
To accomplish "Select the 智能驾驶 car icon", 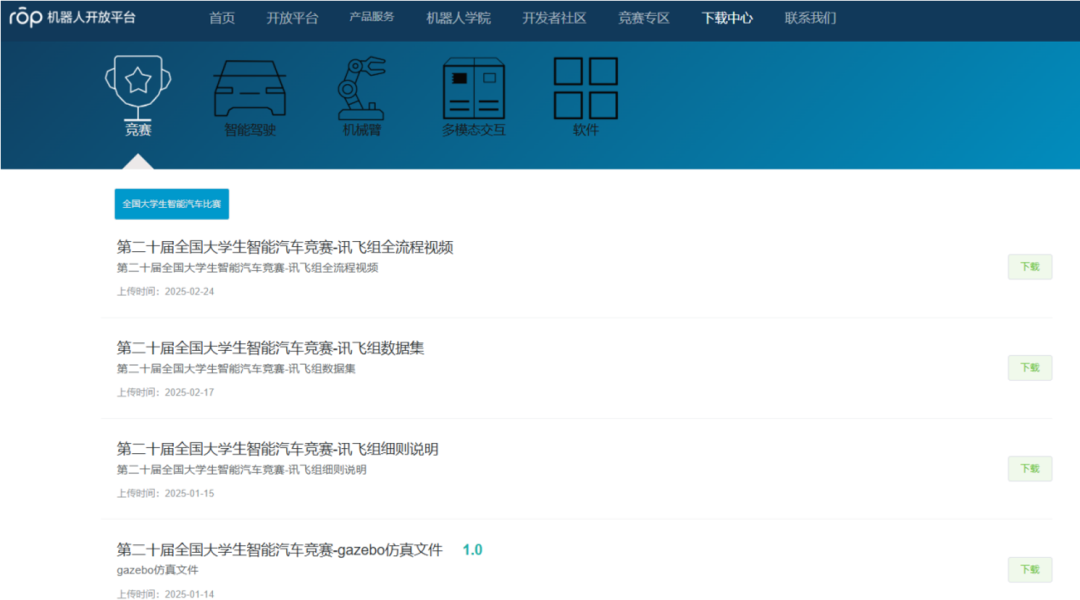I will 249,88.
